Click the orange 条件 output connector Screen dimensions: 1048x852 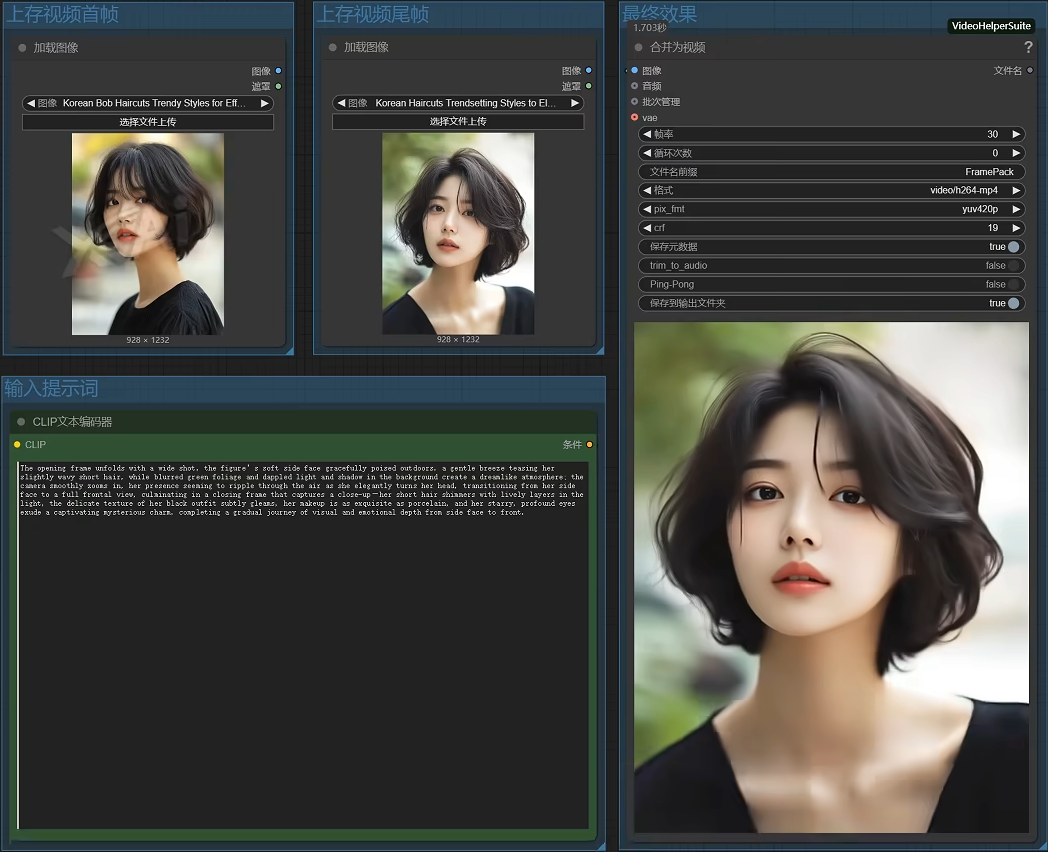pyautogui.click(x=589, y=445)
